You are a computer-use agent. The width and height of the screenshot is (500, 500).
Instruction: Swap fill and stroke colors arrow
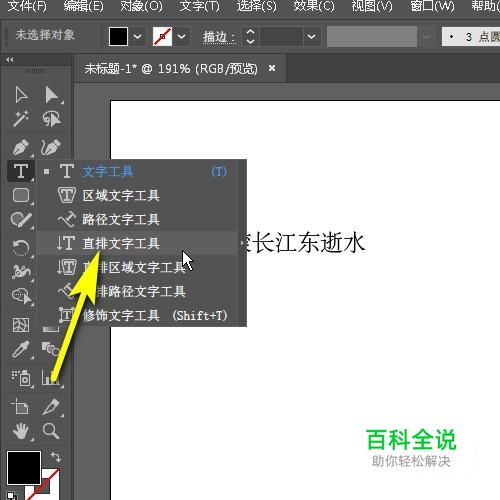click(56, 456)
